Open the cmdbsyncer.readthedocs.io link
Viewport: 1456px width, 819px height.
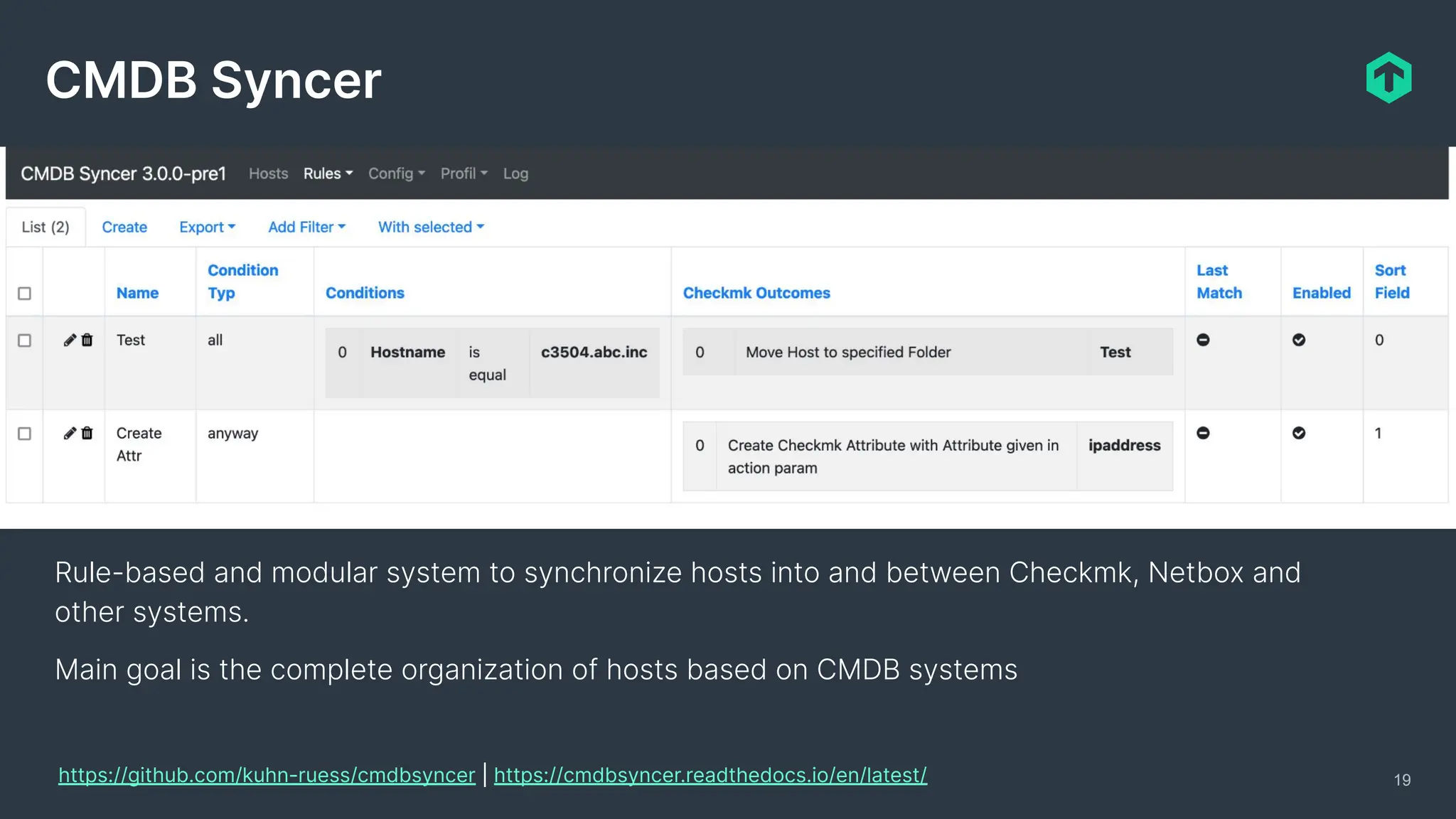pyautogui.click(x=710, y=775)
